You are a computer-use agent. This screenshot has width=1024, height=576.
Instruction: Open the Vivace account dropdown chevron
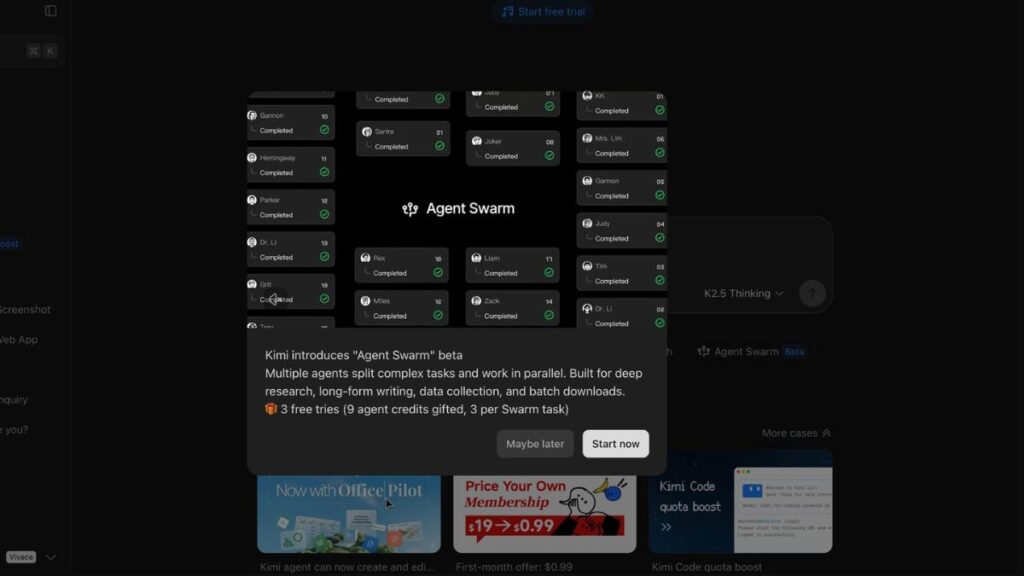point(50,557)
